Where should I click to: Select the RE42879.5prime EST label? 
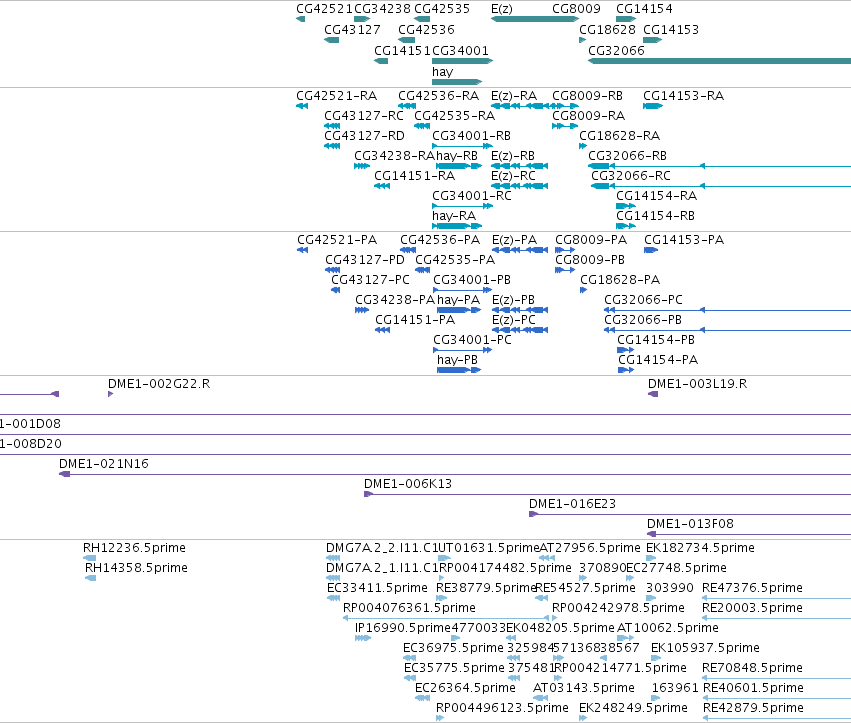pos(753,708)
